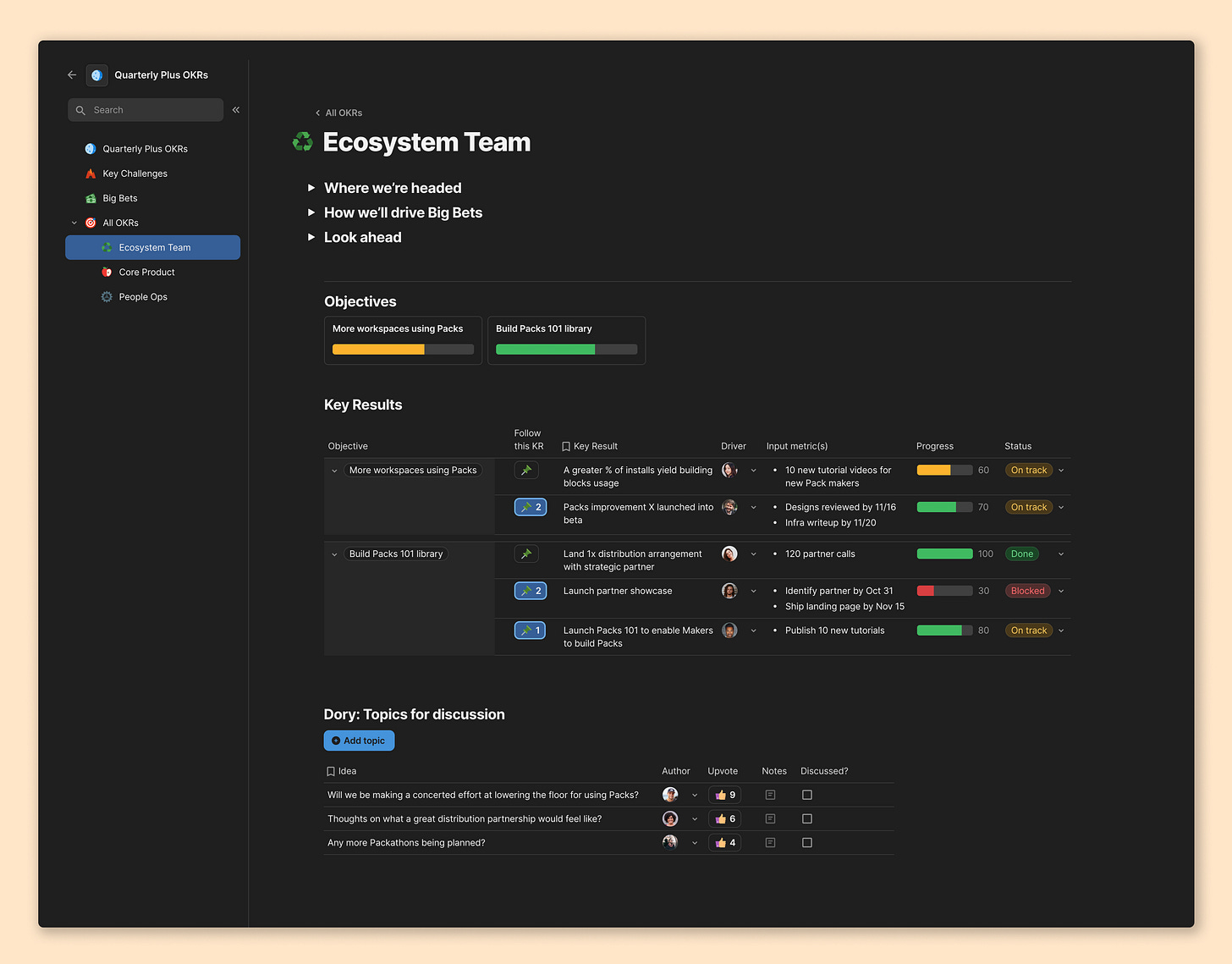Mark the Packs floor-lowering topic as discussed

click(806, 795)
